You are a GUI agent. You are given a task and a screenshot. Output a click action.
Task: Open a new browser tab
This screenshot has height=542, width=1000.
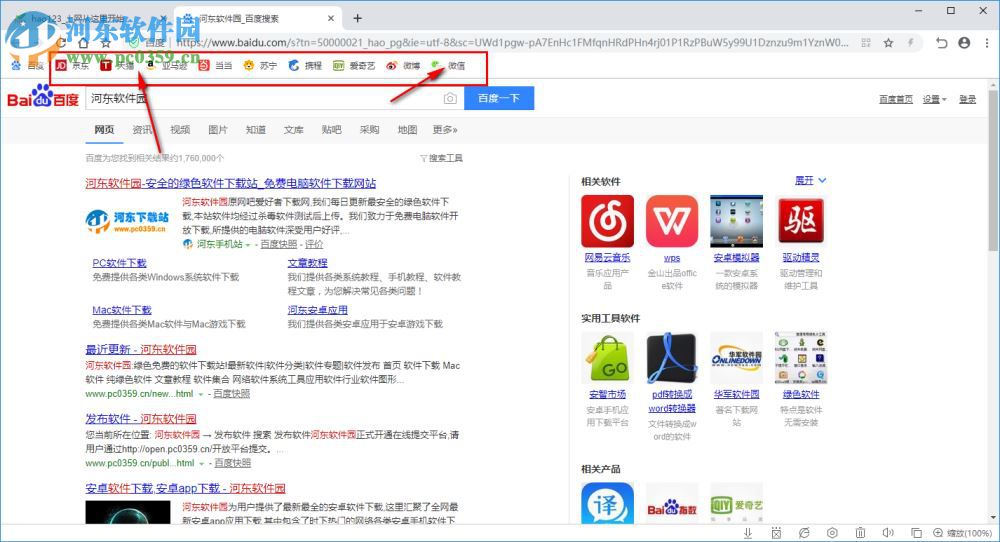pyautogui.click(x=357, y=18)
